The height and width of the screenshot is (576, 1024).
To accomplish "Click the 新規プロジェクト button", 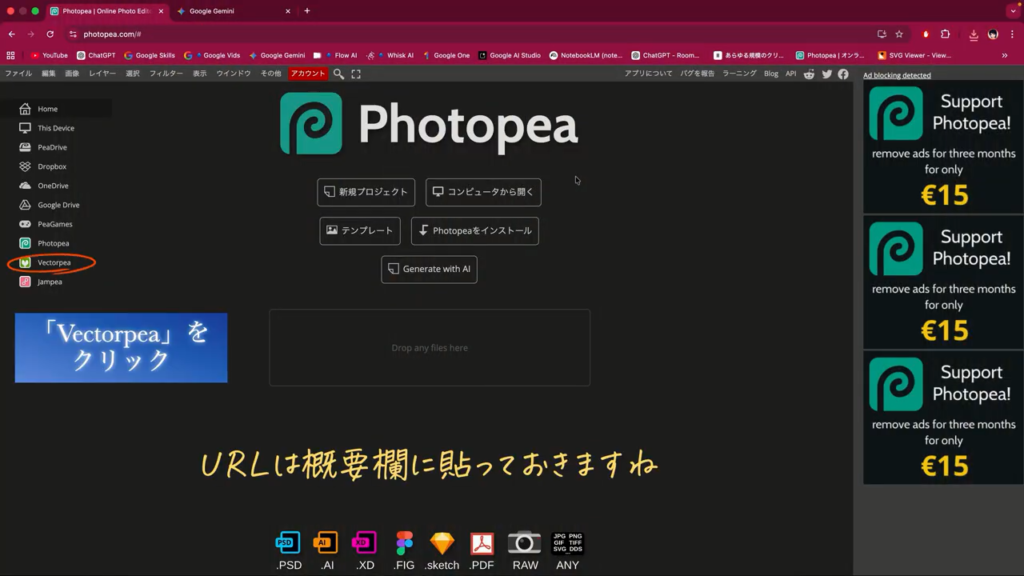I will (365, 192).
